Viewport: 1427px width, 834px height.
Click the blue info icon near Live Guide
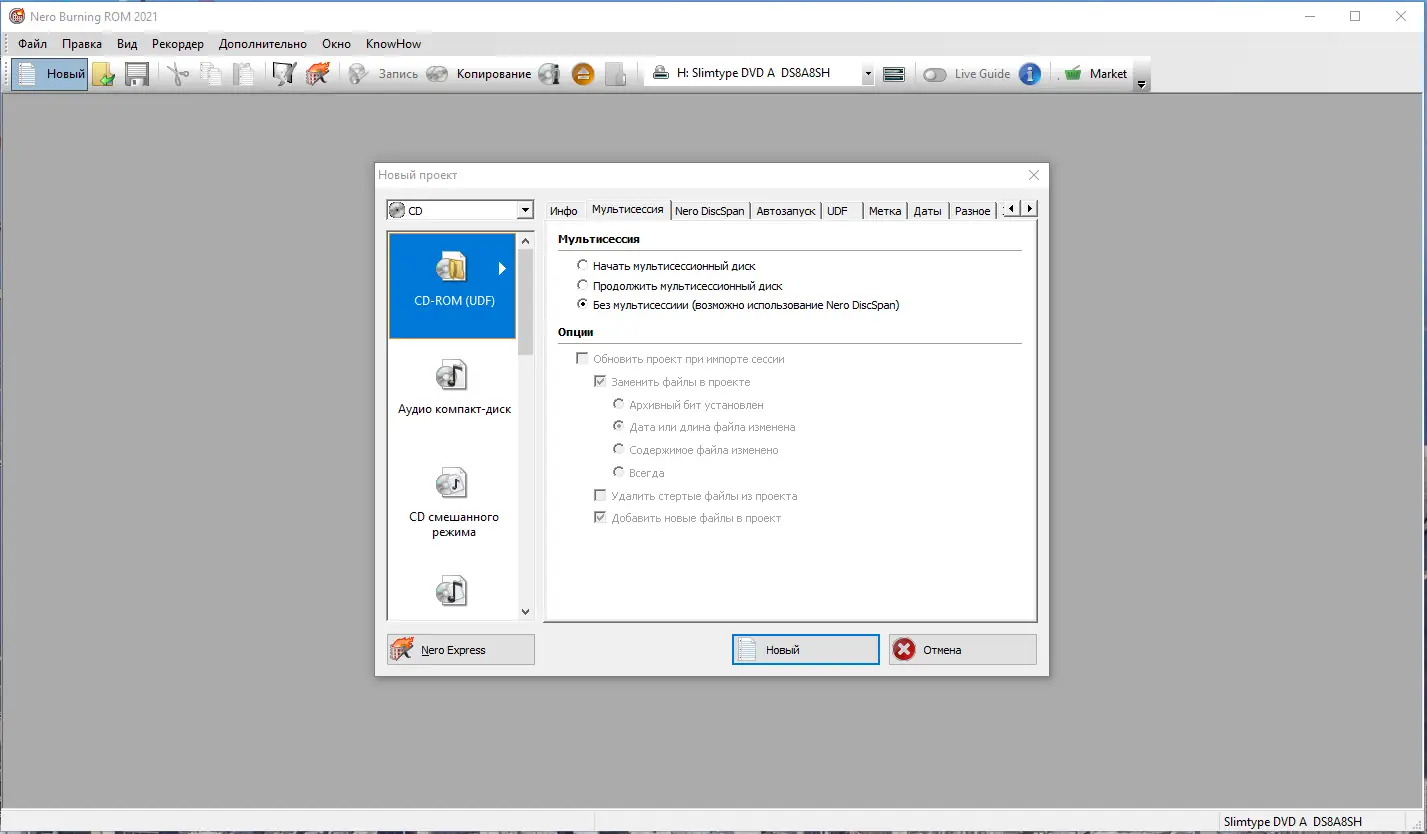(1030, 73)
